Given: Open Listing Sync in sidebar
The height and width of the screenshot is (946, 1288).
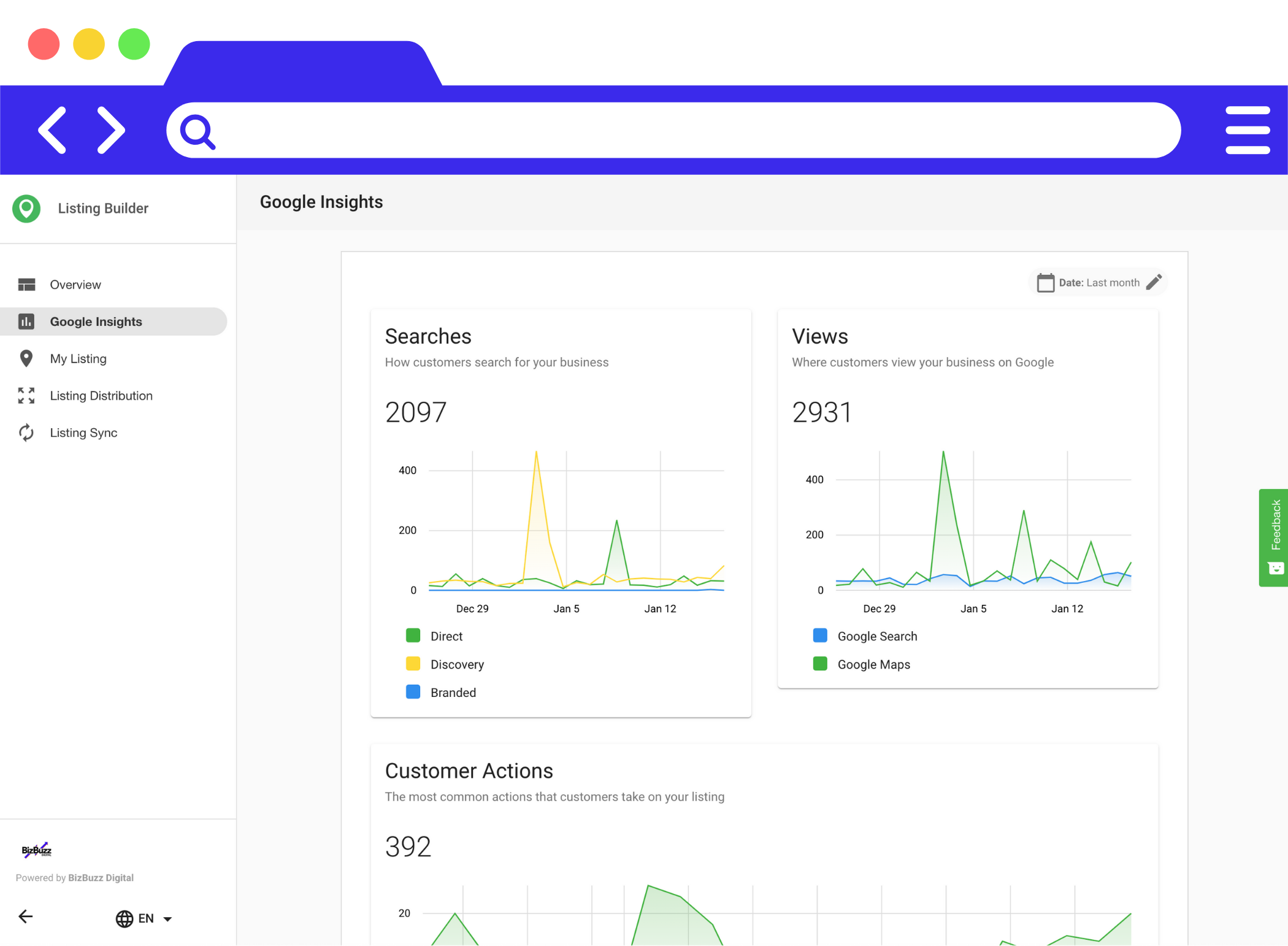Looking at the screenshot, I should (113, 433).
